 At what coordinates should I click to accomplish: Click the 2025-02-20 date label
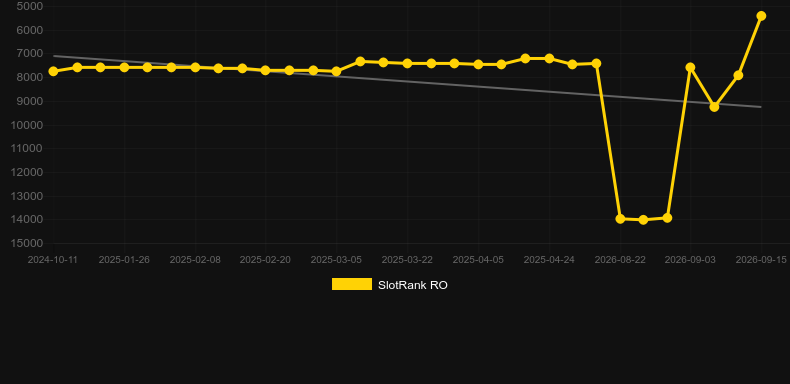[265, 260]
